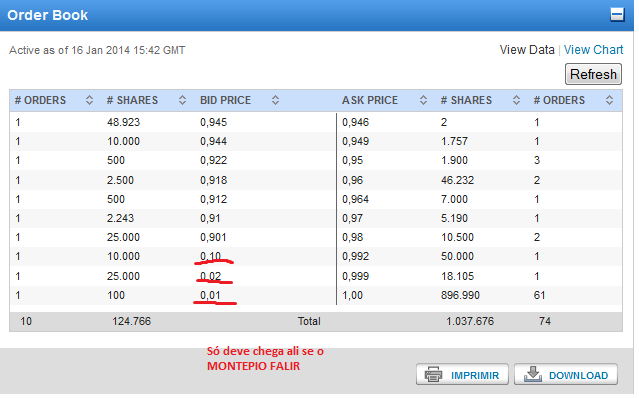Select ask price 0,97
The width and height of the screenshot is (639, 398).
[352, 218]
